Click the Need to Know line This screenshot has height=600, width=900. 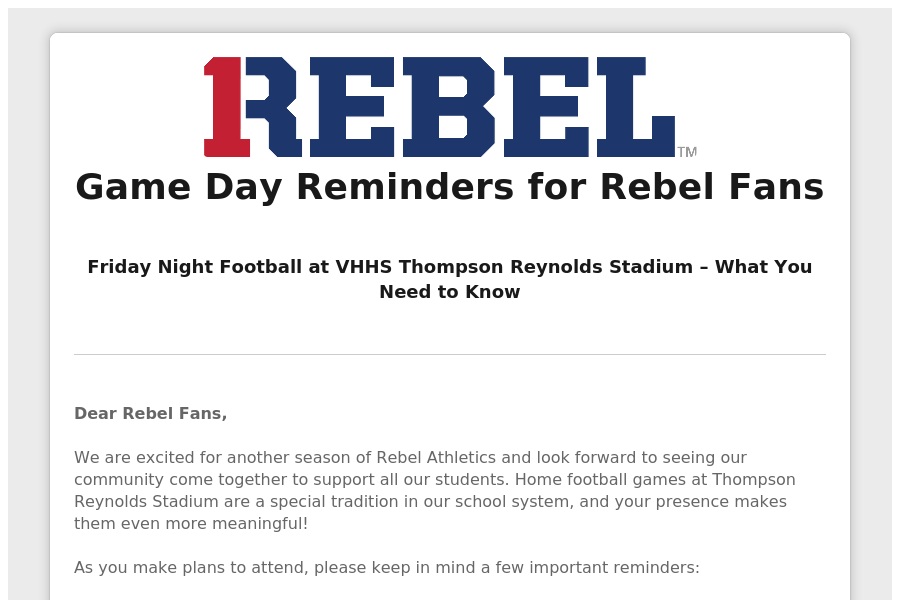tap(450, 292)
